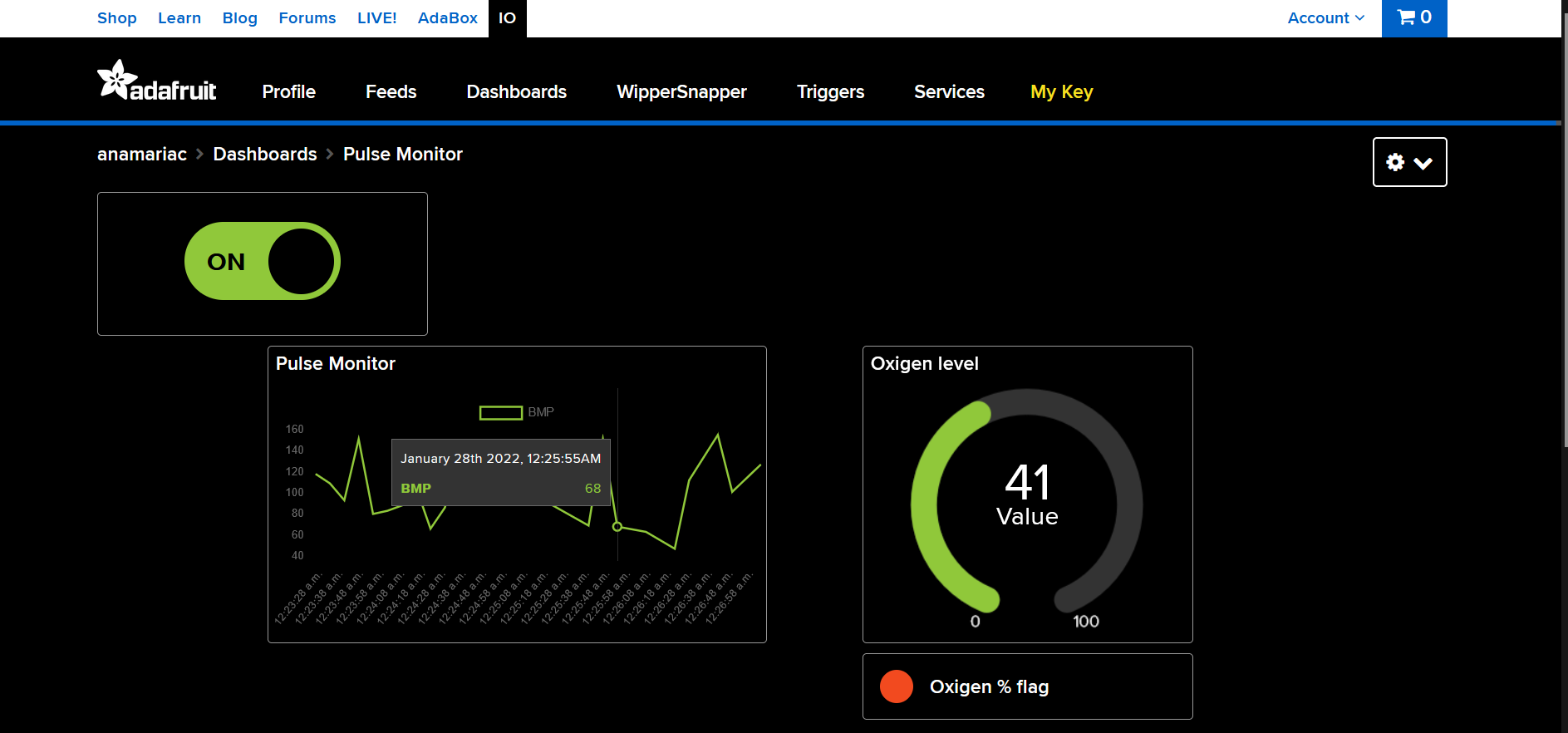The width and height of the screenshot is (1568, 733).
Task: Open the Feeds menu item
Action: [x=391, y=91]
